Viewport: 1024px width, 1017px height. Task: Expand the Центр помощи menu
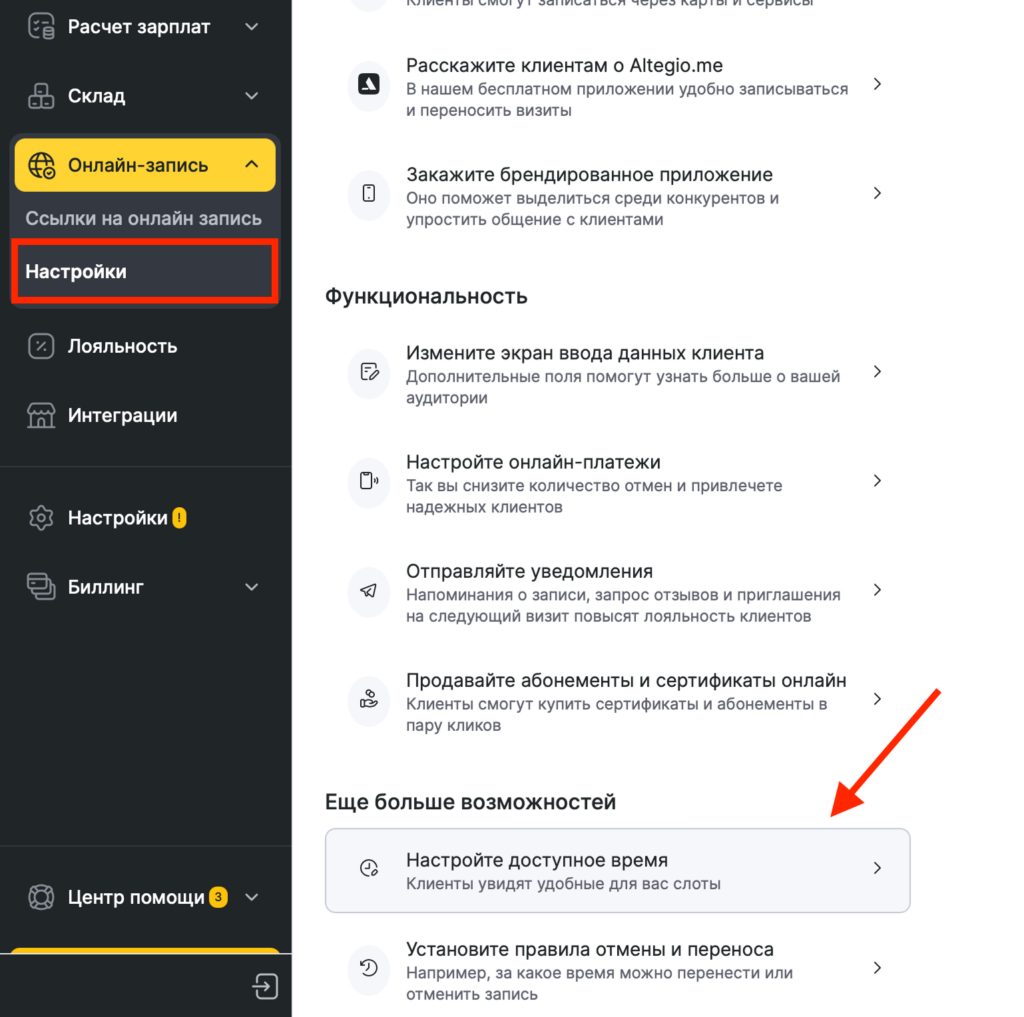click(252, 898)
